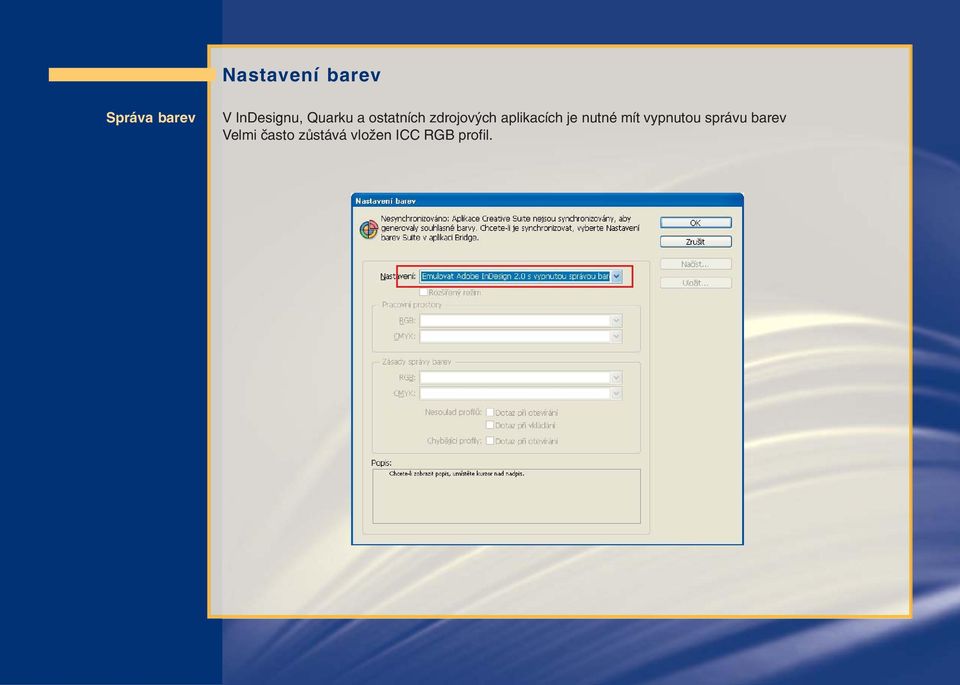Click the Nastavení barev dialog title bar
Viewport: 960px width, 685px height.
[x=547, y=200]
